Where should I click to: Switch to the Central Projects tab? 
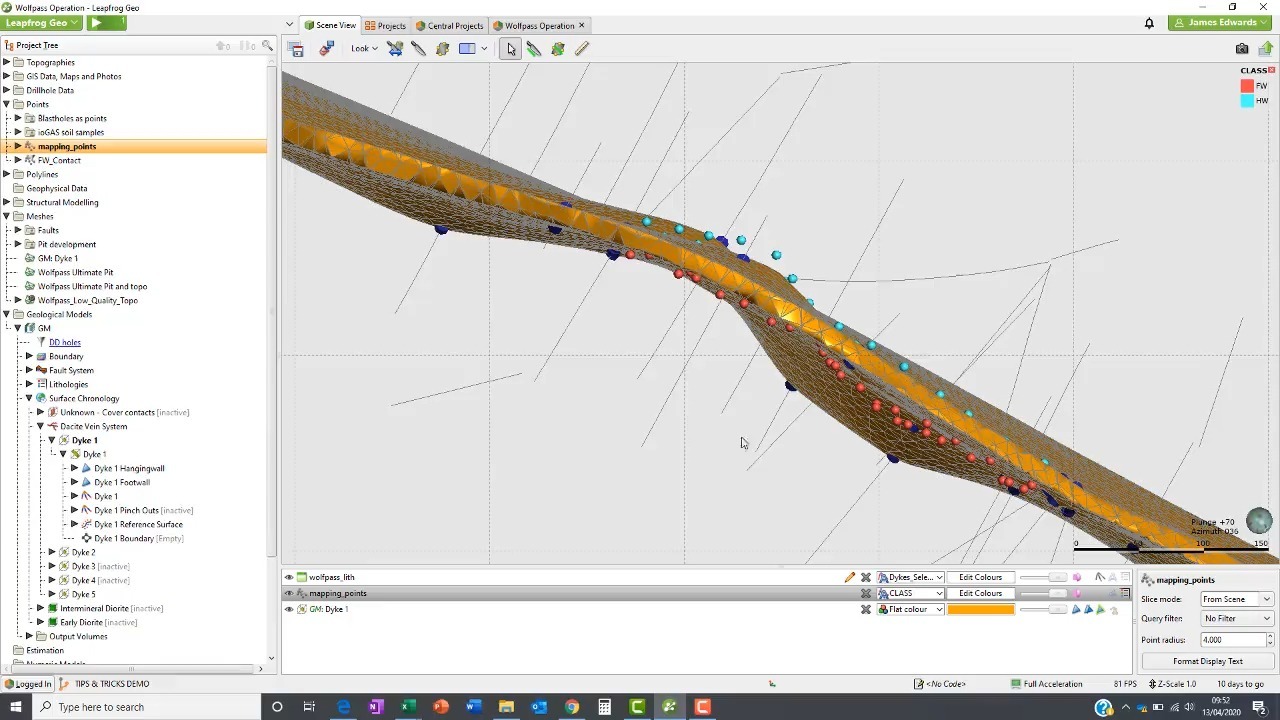(450, 25)
